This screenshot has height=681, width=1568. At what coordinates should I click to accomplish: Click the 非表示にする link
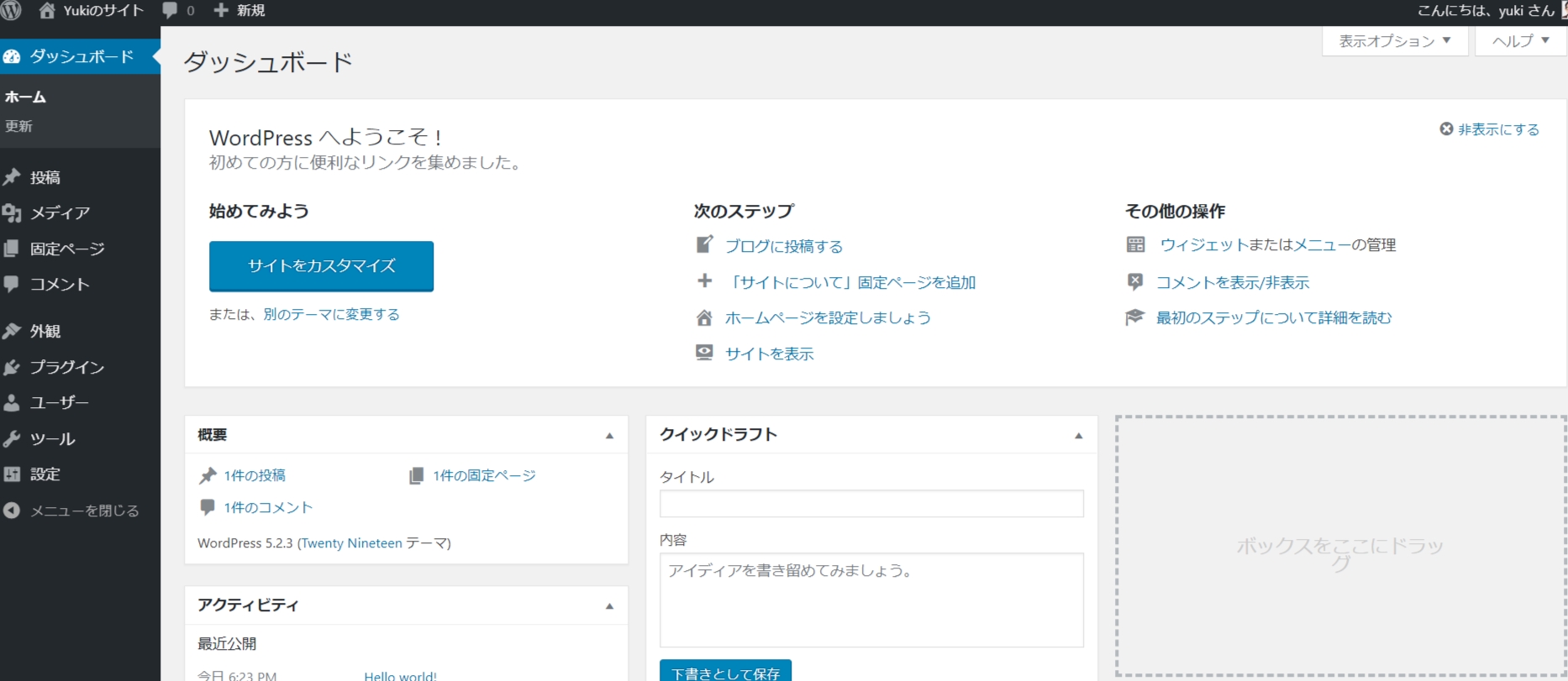pyautogui.click(x=1498, y=129)
